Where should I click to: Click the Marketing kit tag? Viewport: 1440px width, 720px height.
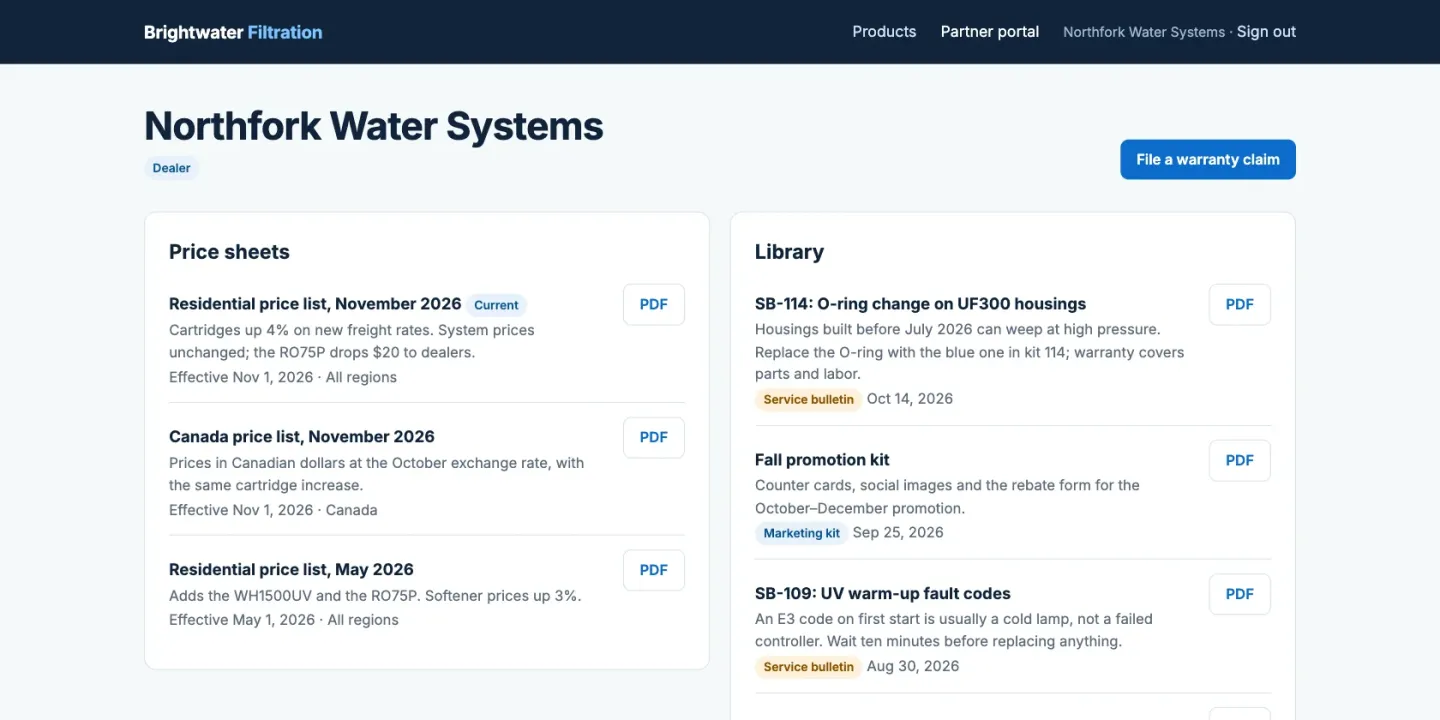click(802, 533)
